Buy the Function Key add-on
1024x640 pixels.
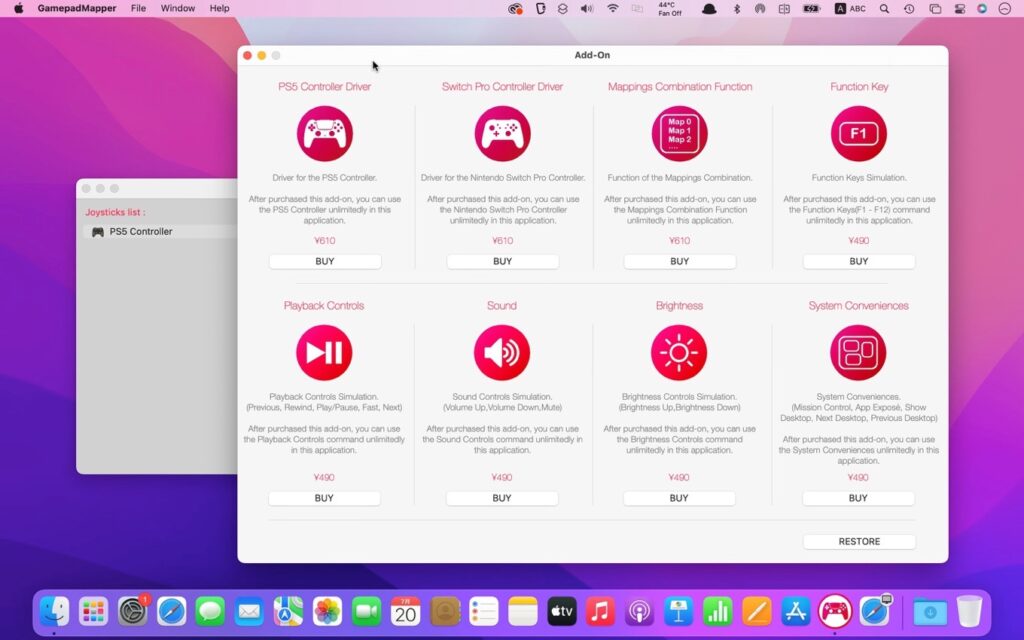click(858, 261)
